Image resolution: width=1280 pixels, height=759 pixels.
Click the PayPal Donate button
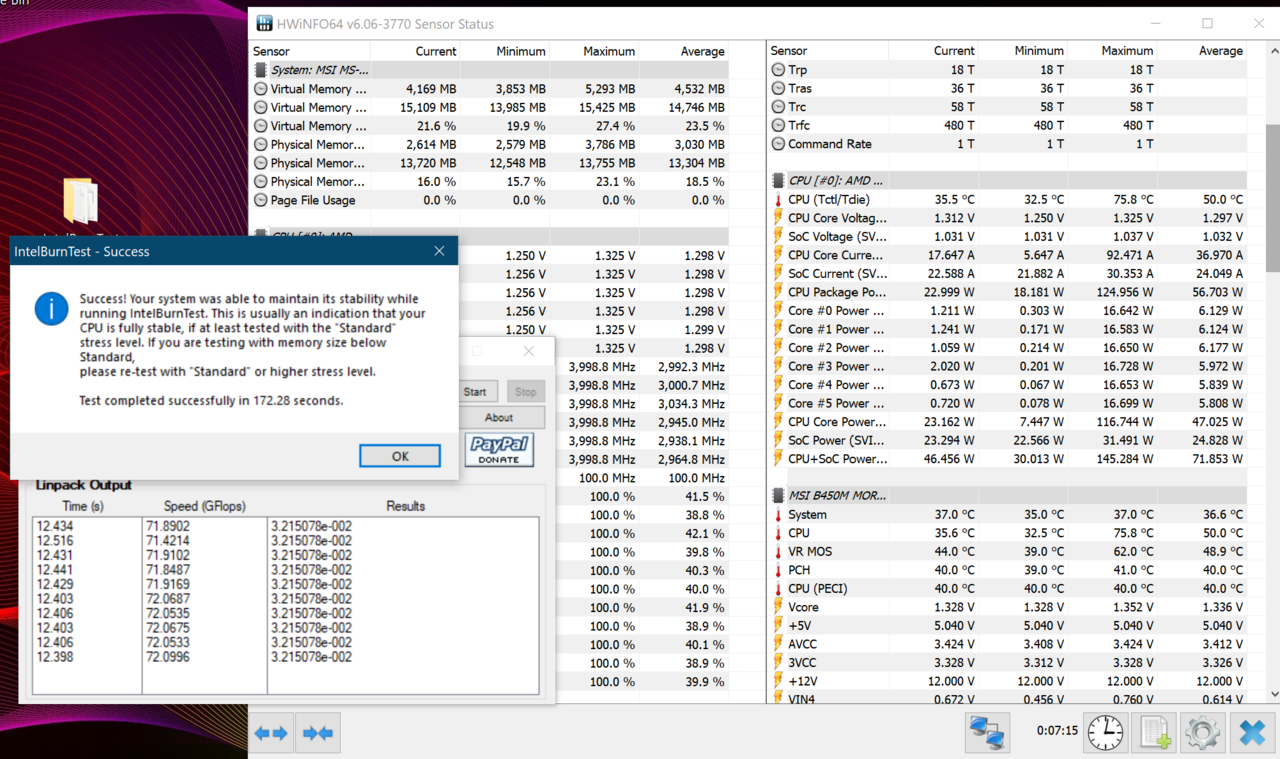499,450
